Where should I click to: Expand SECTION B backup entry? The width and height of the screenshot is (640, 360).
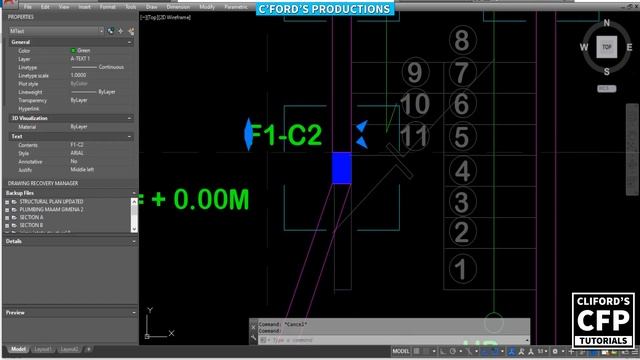(x=7, y=225)
